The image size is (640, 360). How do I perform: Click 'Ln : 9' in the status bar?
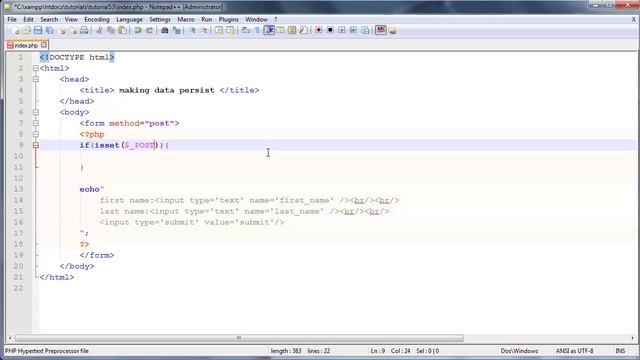(378, 351)
